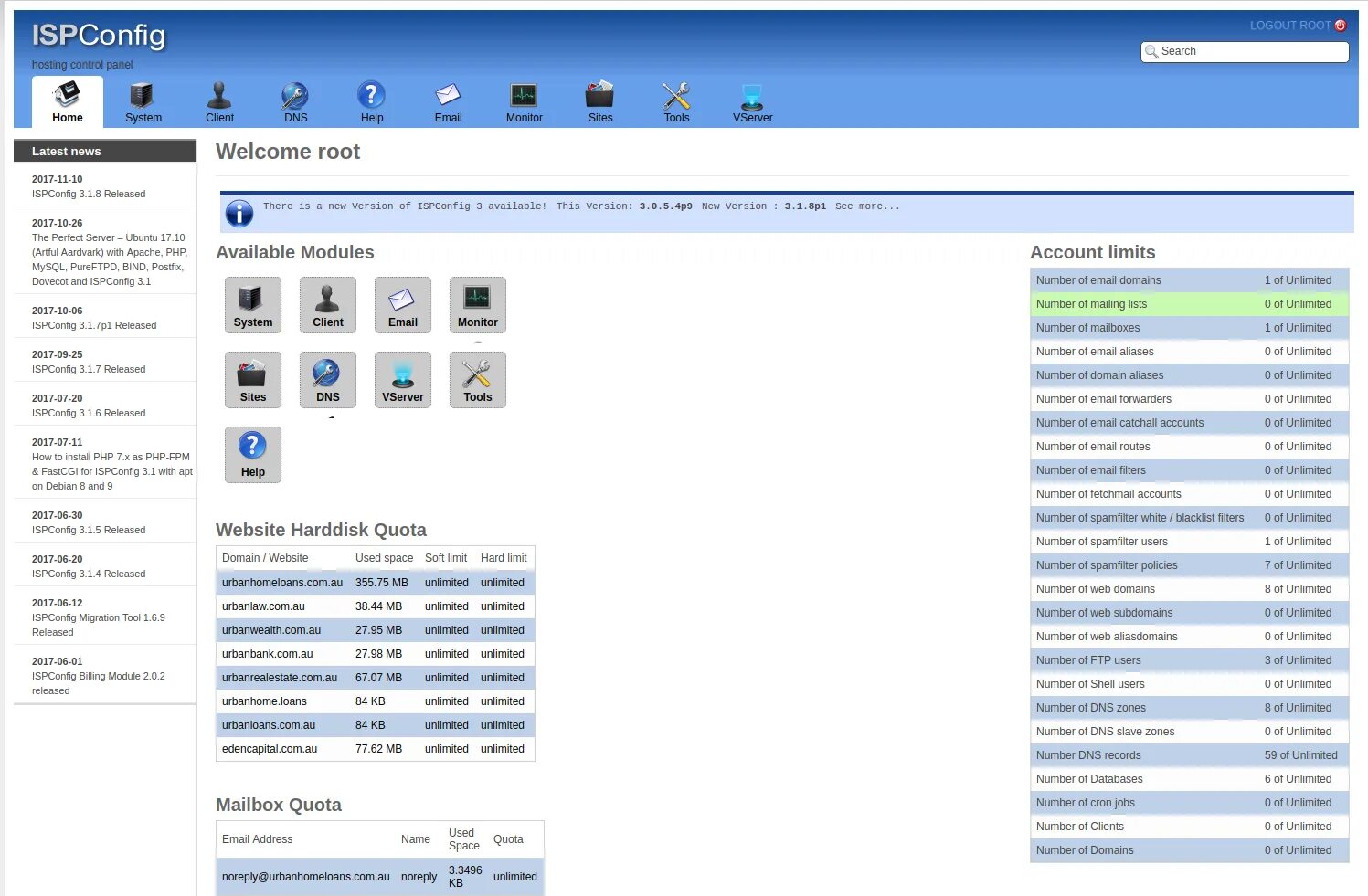The image size is (1368, 896).
Task: Click the Soft limit column header
Action: click(446, 558)
